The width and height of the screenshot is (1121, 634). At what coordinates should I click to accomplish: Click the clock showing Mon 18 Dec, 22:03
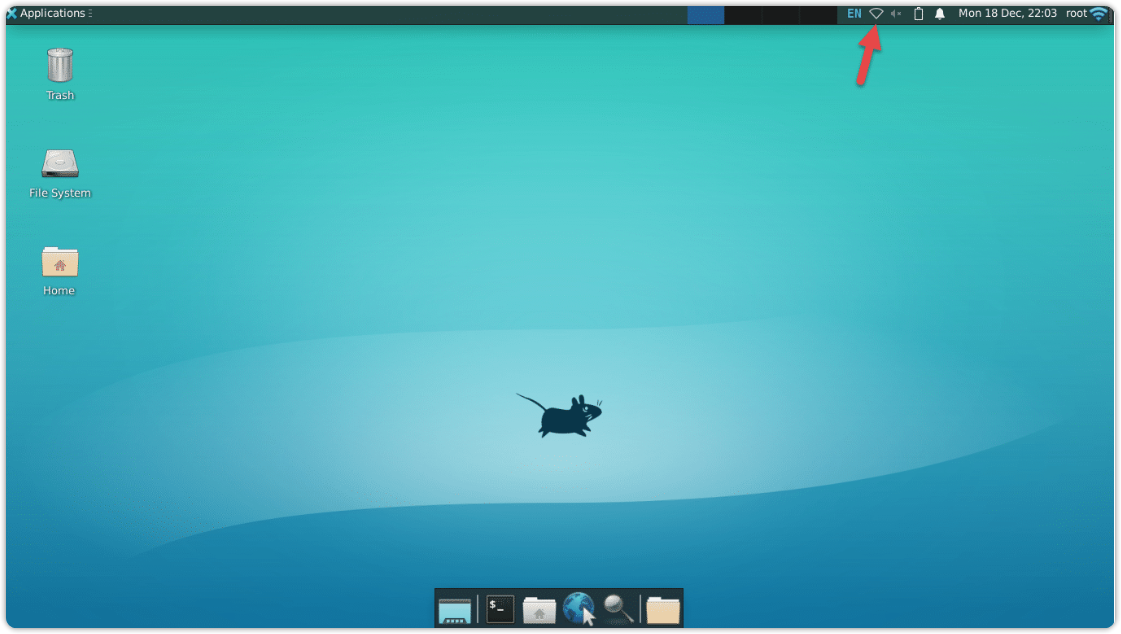[1007, 13]
